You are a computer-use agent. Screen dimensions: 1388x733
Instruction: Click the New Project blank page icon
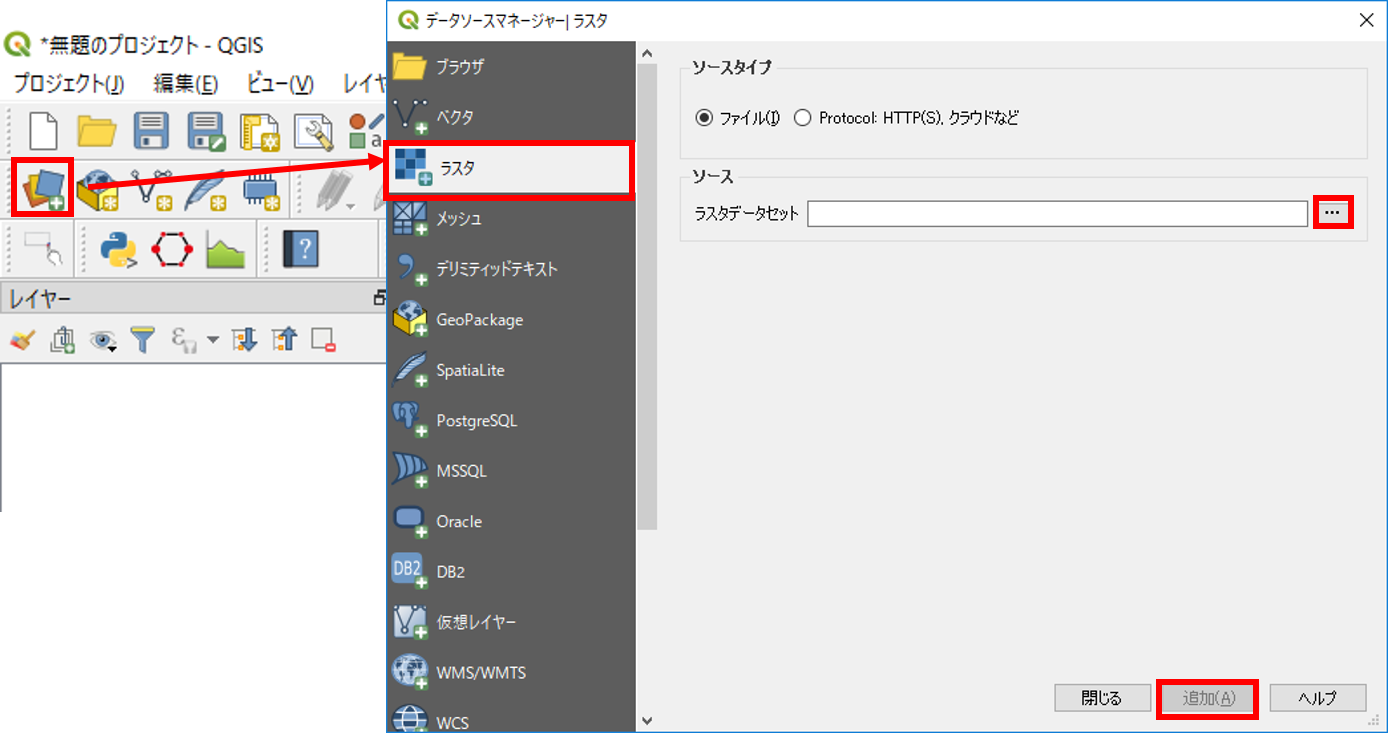coord(42,131)
